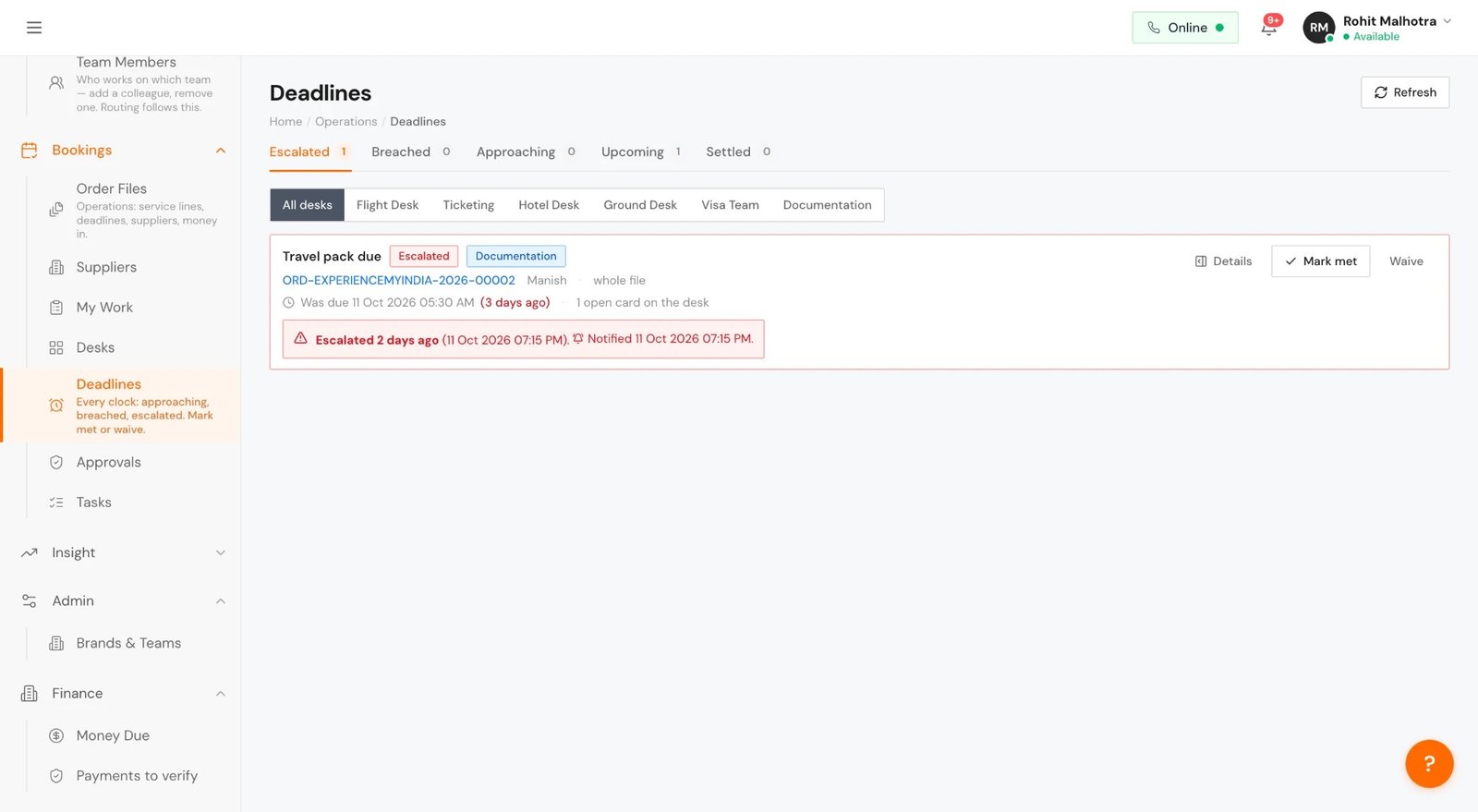Open the orange help question mark button

pos(1429,763)
